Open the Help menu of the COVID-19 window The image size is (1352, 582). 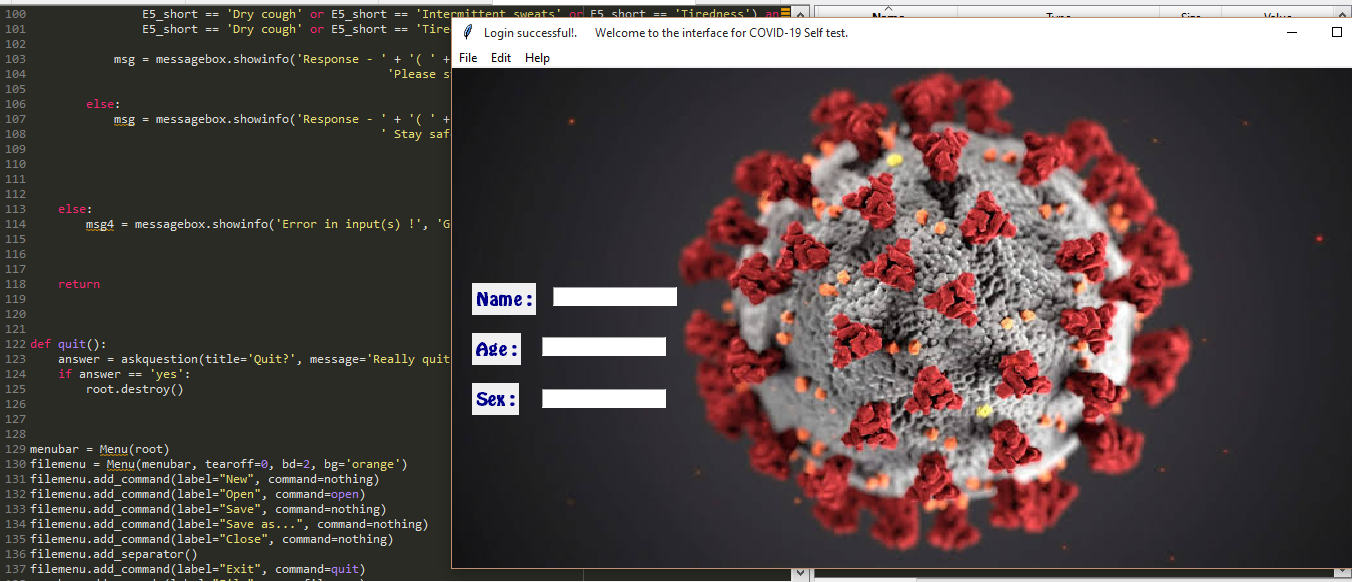coord(537,58)
